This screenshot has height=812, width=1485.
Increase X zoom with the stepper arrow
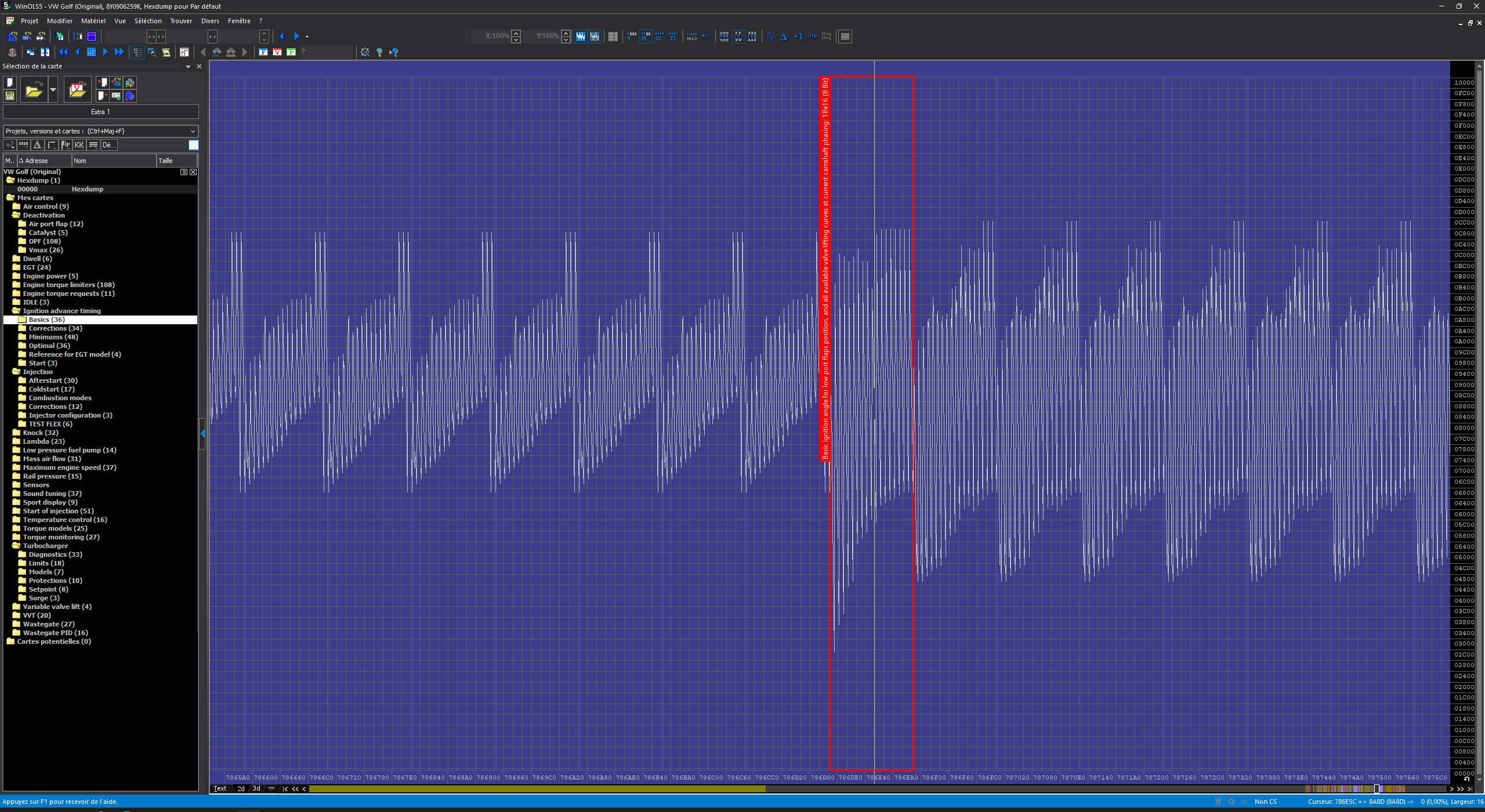point(516,34)
